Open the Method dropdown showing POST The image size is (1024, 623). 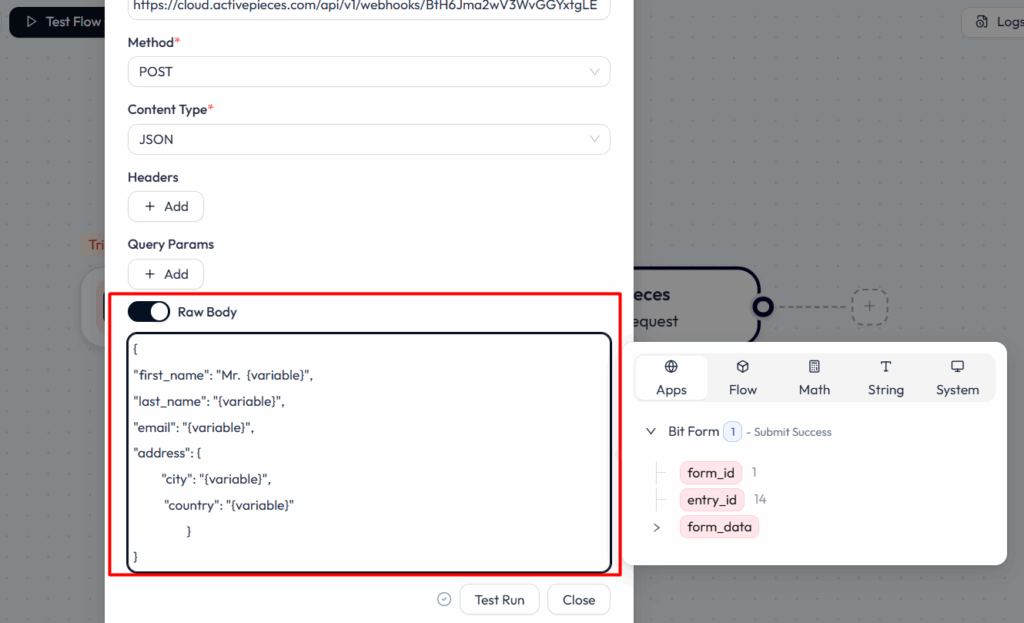coord(369,71)
